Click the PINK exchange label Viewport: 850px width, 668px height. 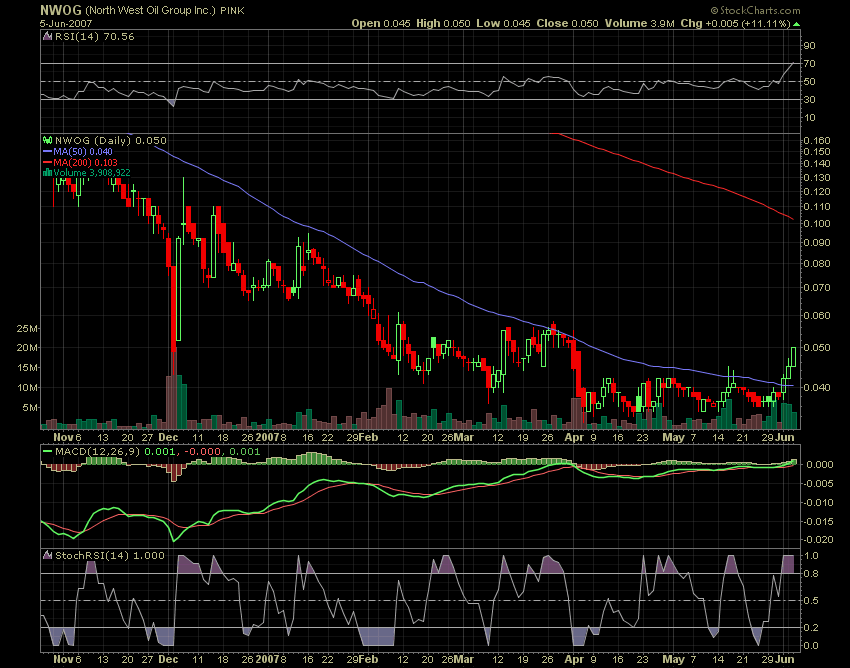point(233,11)
